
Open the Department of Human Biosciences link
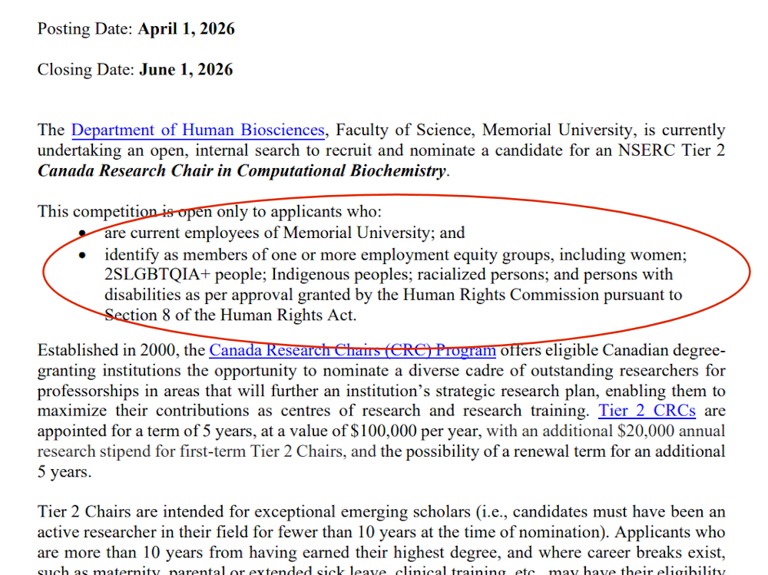pyautogui.click(x=198, y=131)
